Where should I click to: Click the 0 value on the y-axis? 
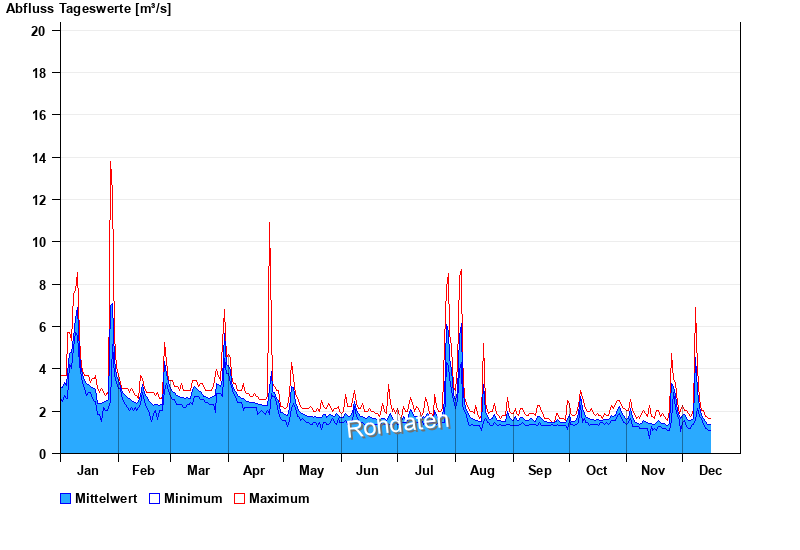43,454
